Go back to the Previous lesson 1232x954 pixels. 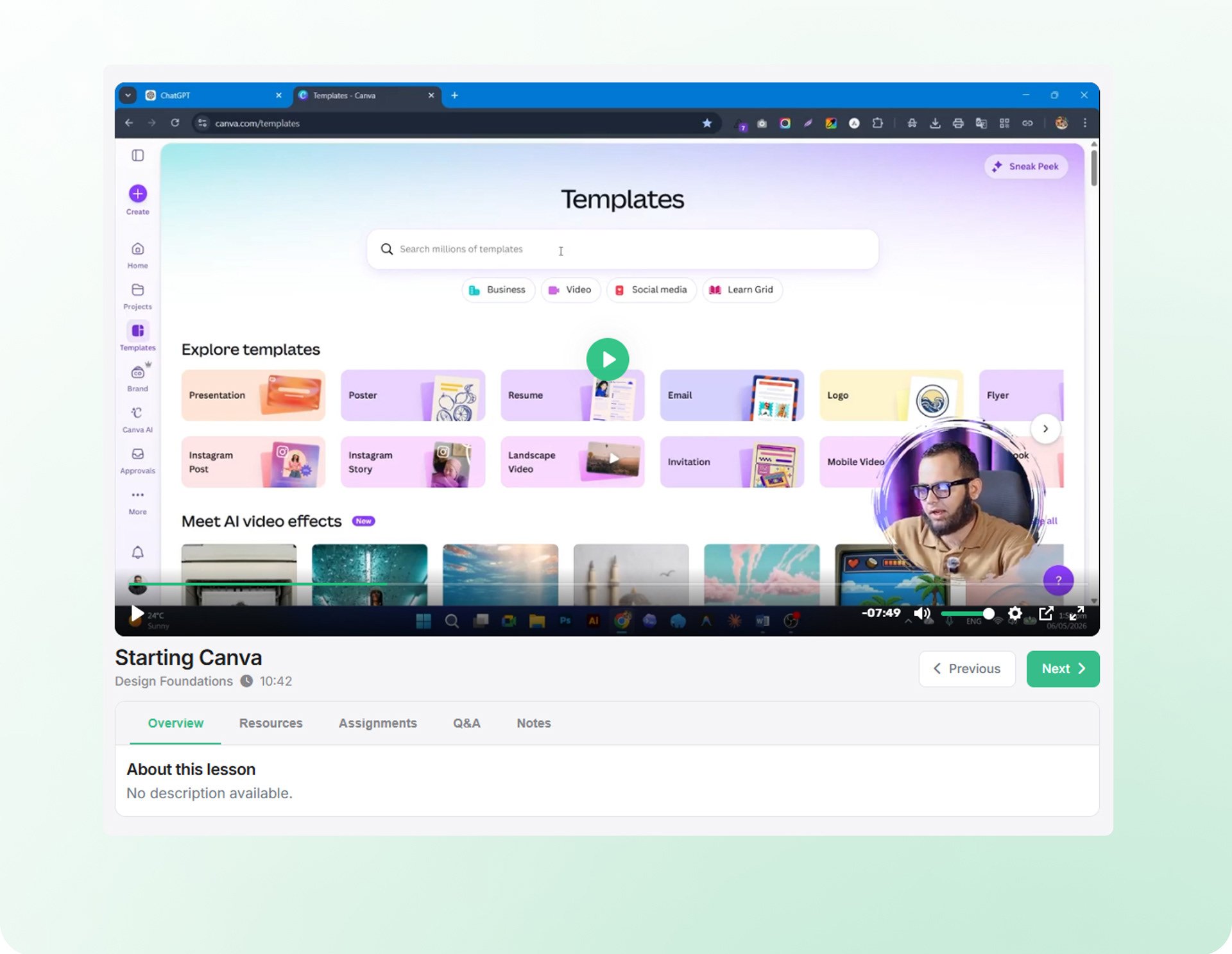(x=967, y=669)
